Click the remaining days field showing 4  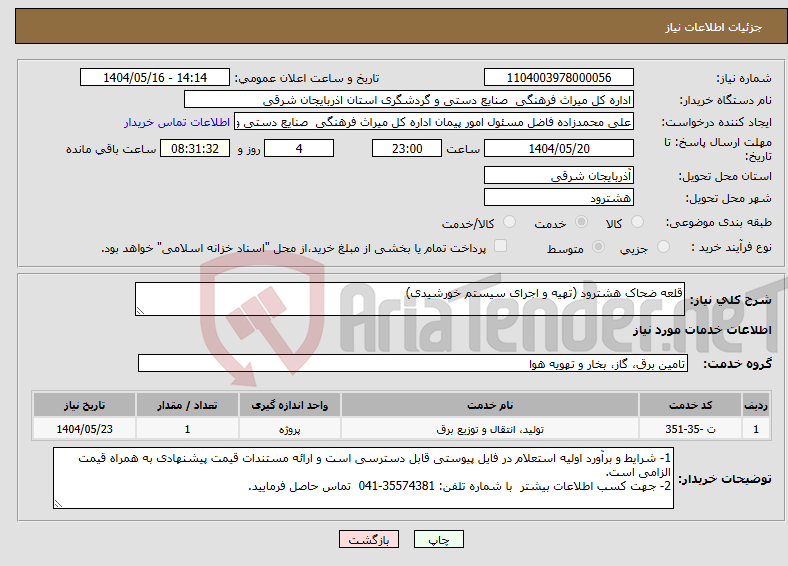299,148
